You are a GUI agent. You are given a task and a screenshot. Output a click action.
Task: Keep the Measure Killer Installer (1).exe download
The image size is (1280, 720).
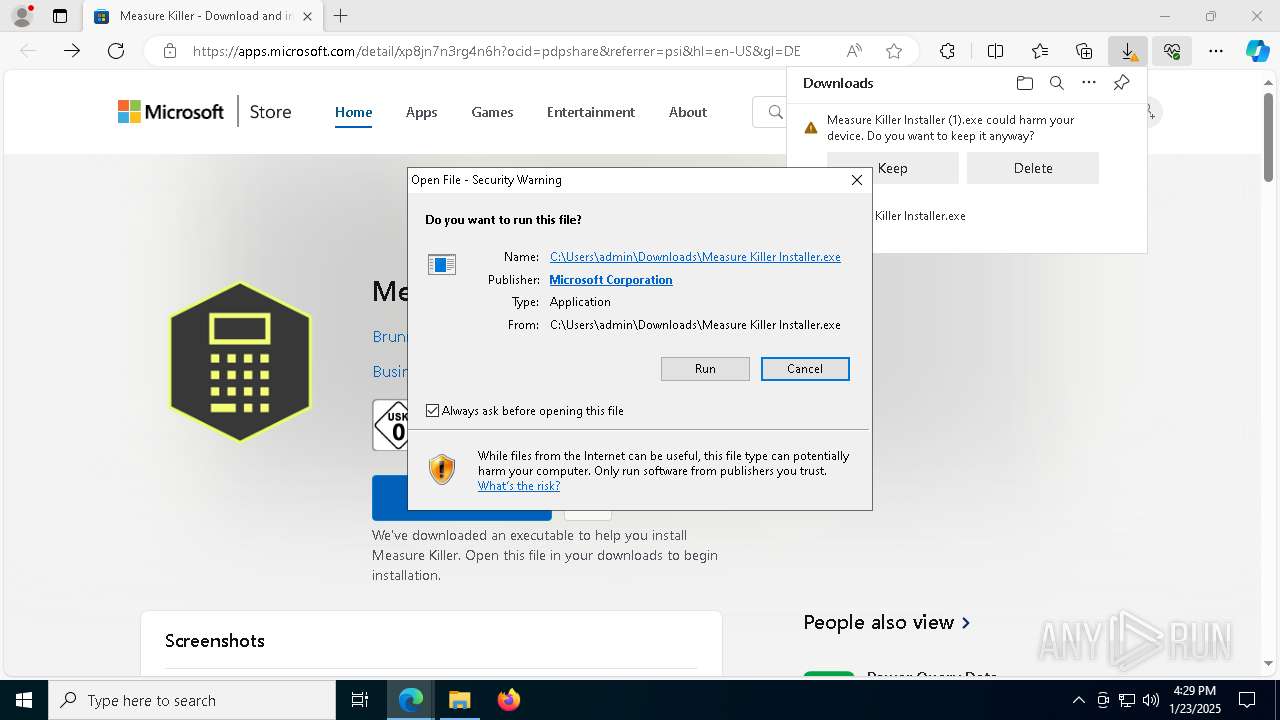tap(893, 168)
